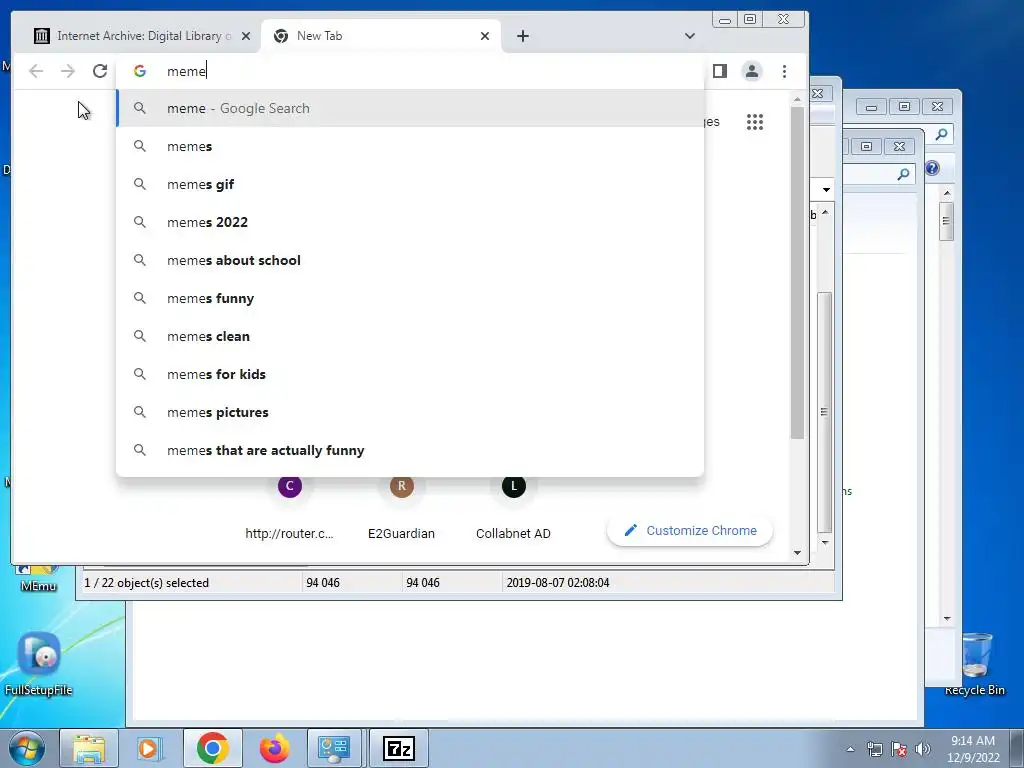
Task: Go back in Chrome navigation
Action: click(36, 71)
